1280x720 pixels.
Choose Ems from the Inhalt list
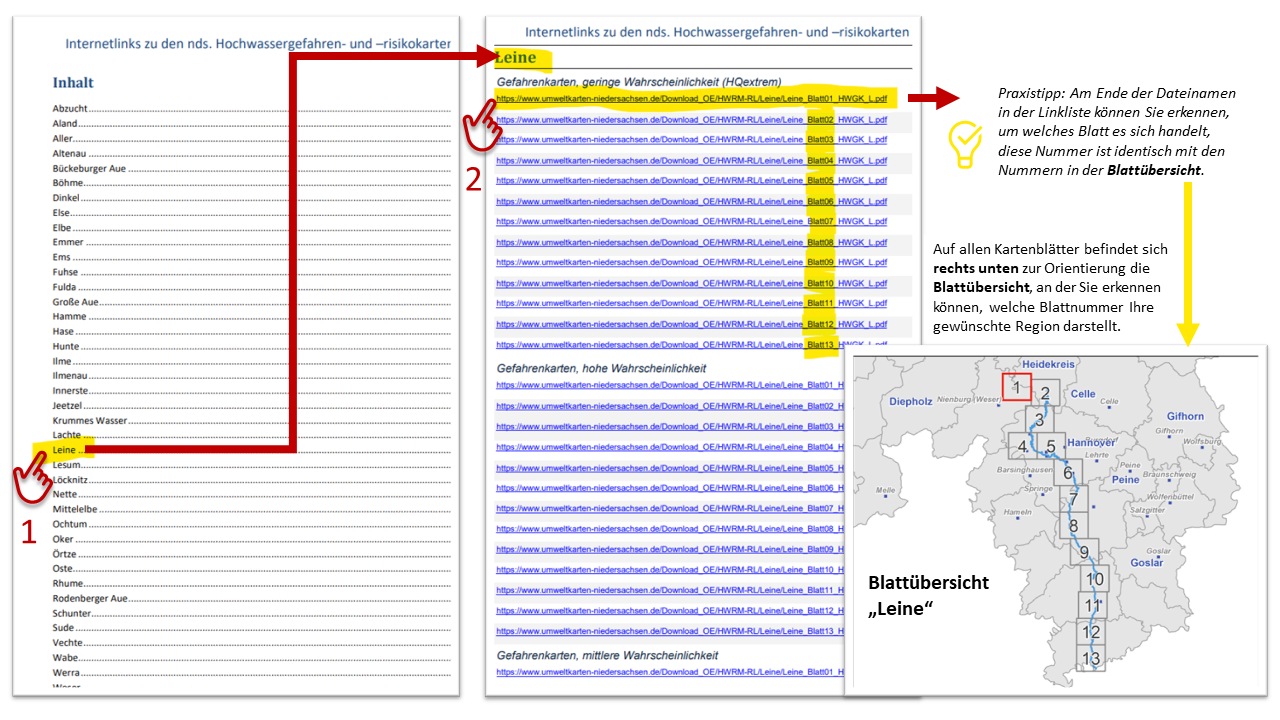[x=62, y=257]
